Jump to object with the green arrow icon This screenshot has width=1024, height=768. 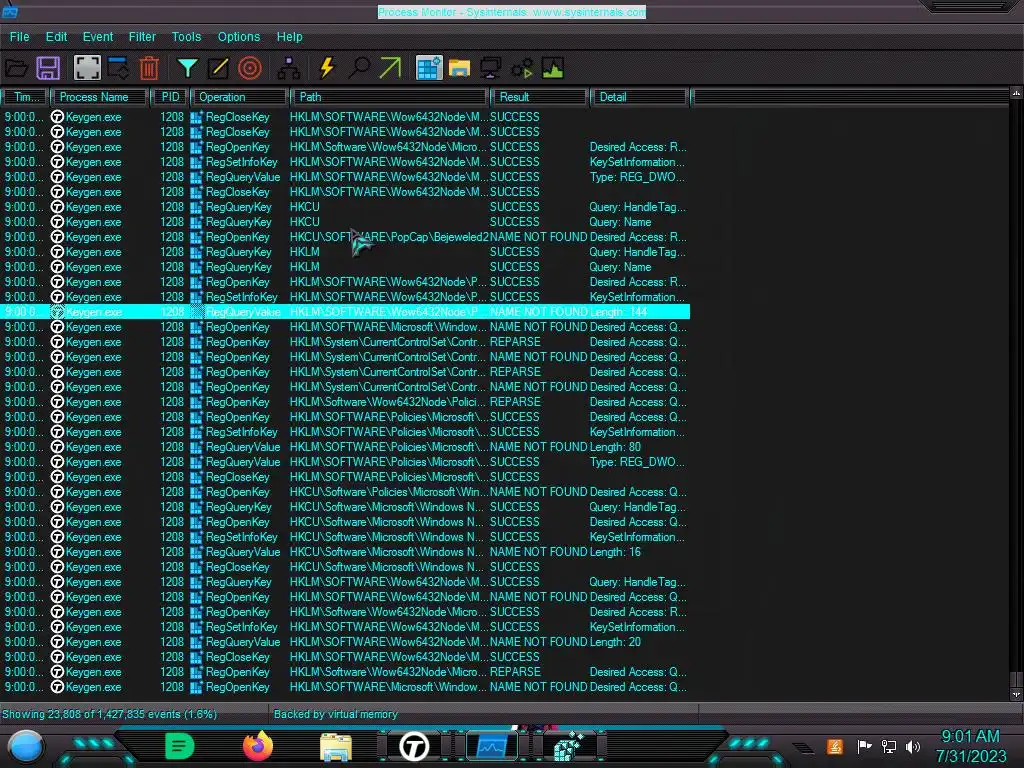click(x=390, y=68)
